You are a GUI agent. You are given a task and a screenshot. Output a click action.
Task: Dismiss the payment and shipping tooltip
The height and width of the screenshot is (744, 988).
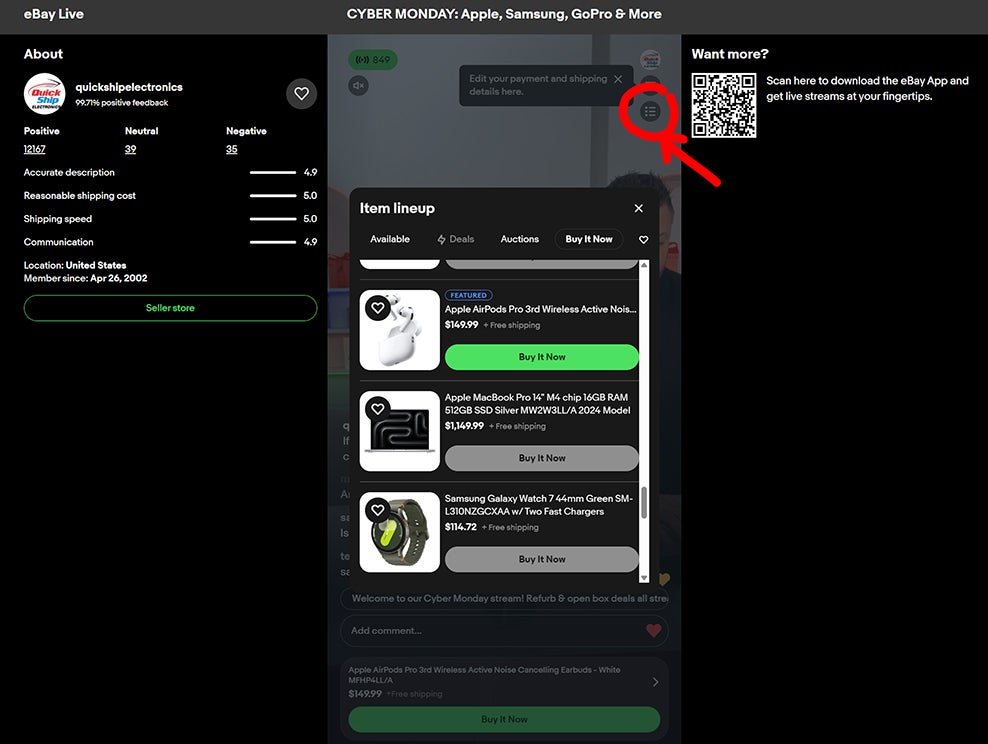(618, 79)
